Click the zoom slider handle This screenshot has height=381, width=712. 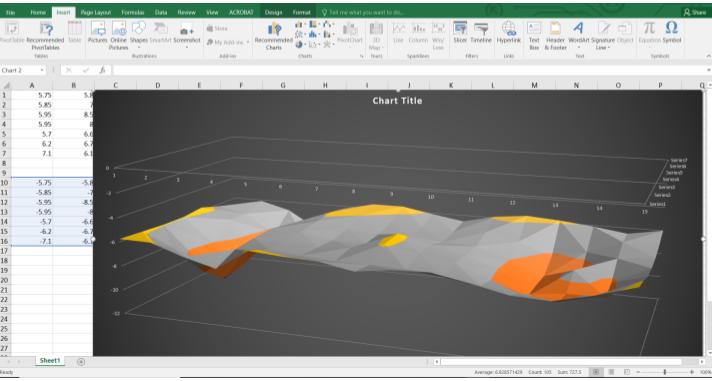point(665,372)
